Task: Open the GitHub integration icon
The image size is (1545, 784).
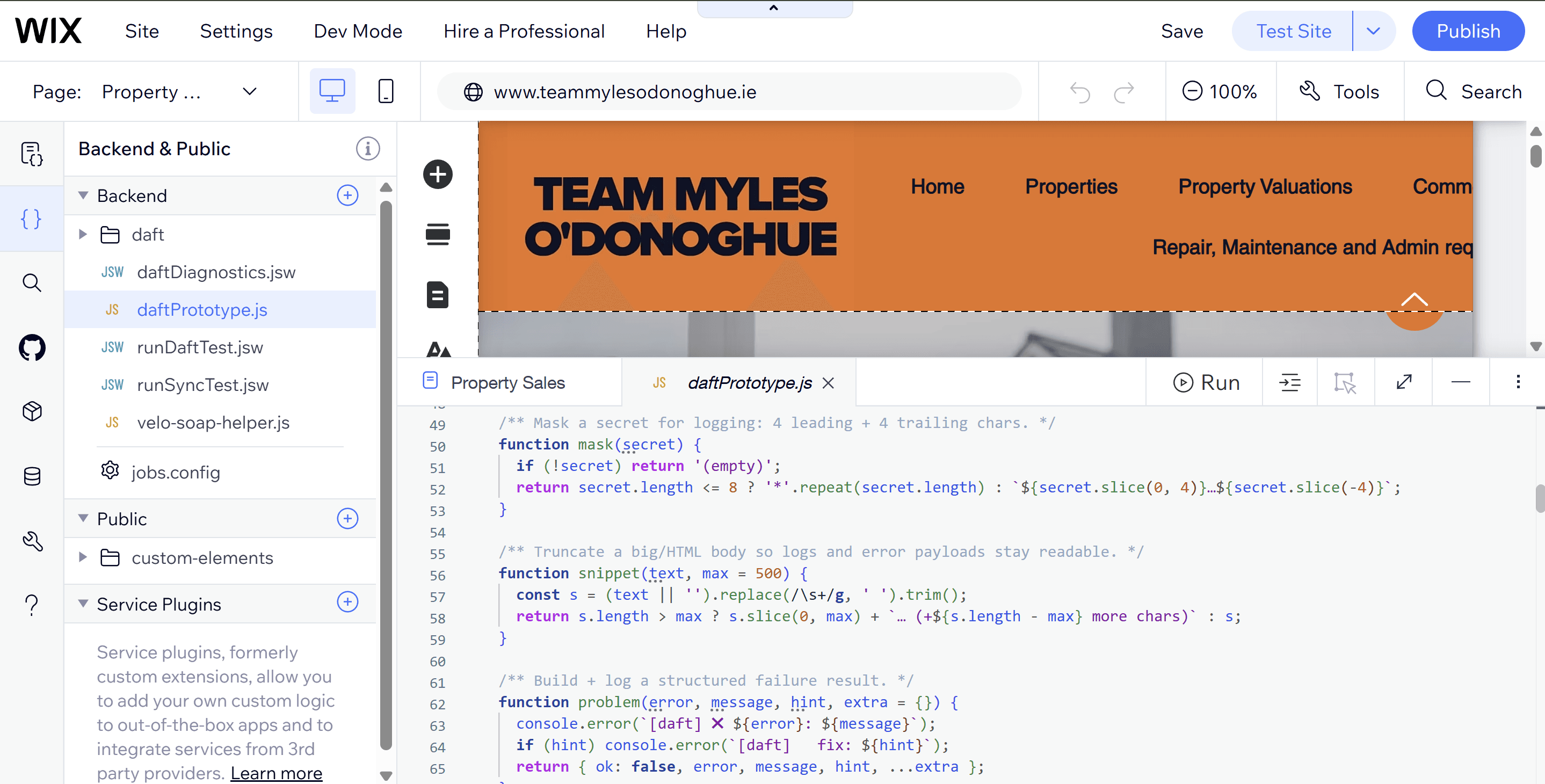Action: (32, 347)
